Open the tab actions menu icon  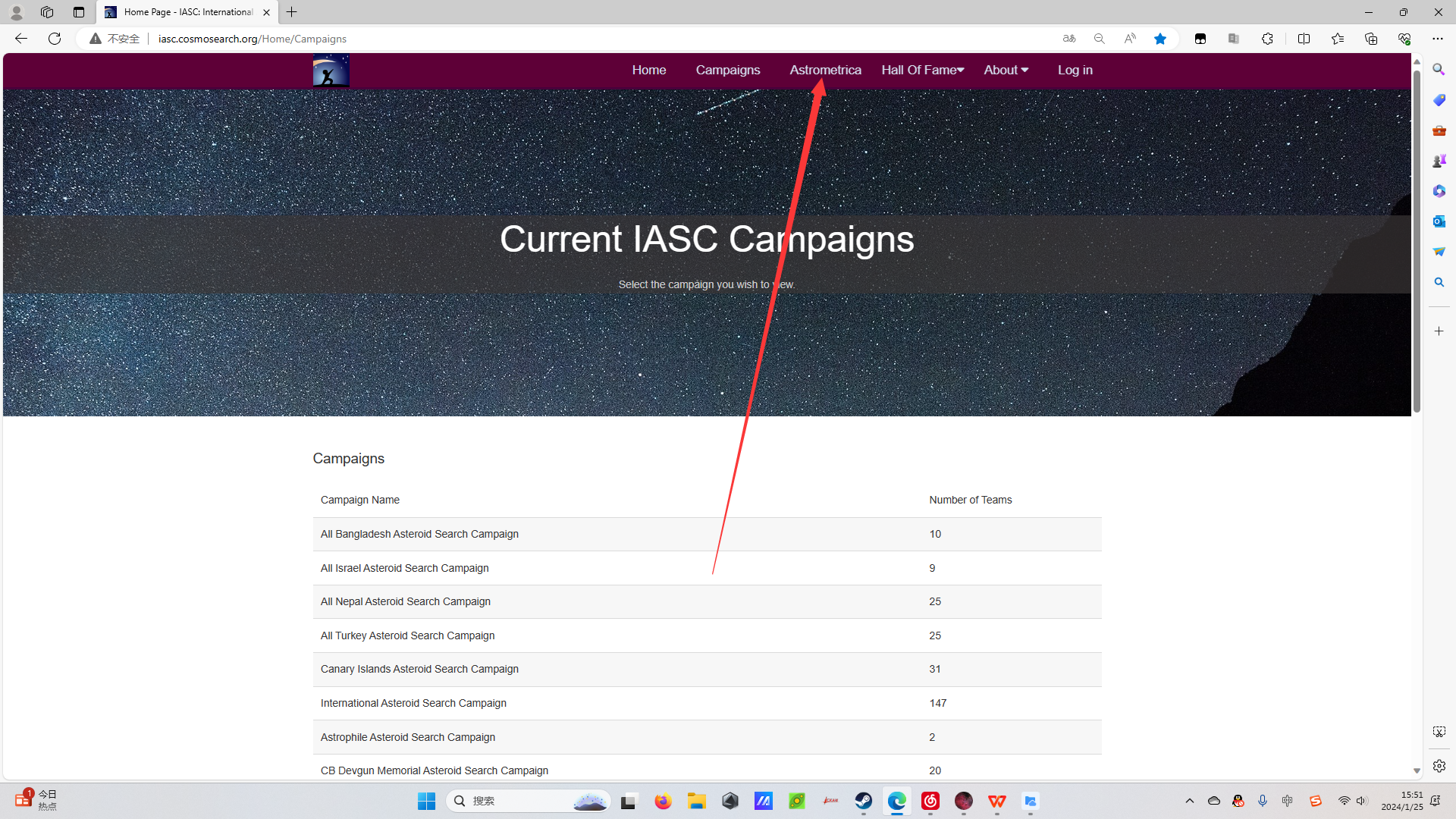(79, 12)
